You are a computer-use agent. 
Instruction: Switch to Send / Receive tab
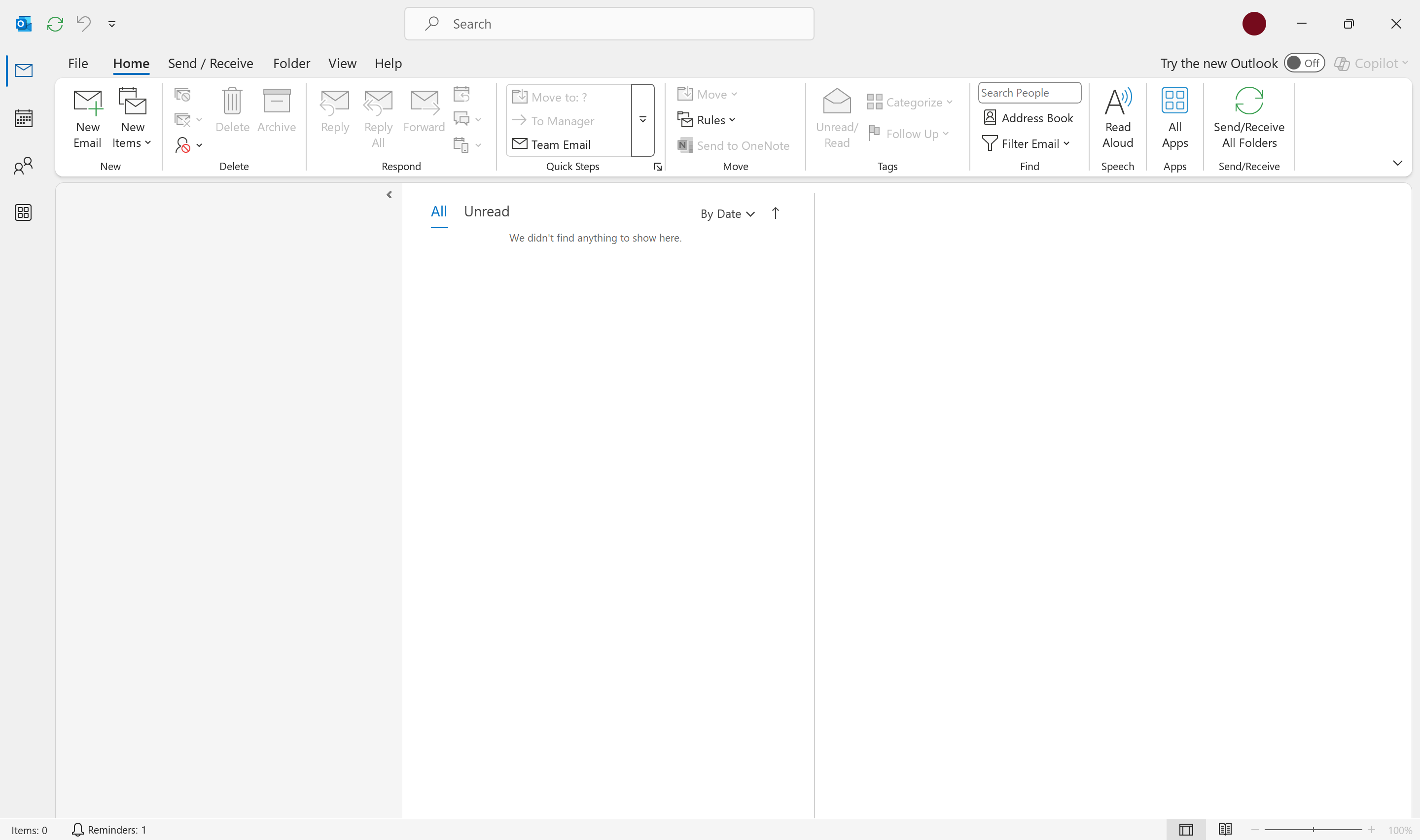pyautogui.click(x=211, y=63)
